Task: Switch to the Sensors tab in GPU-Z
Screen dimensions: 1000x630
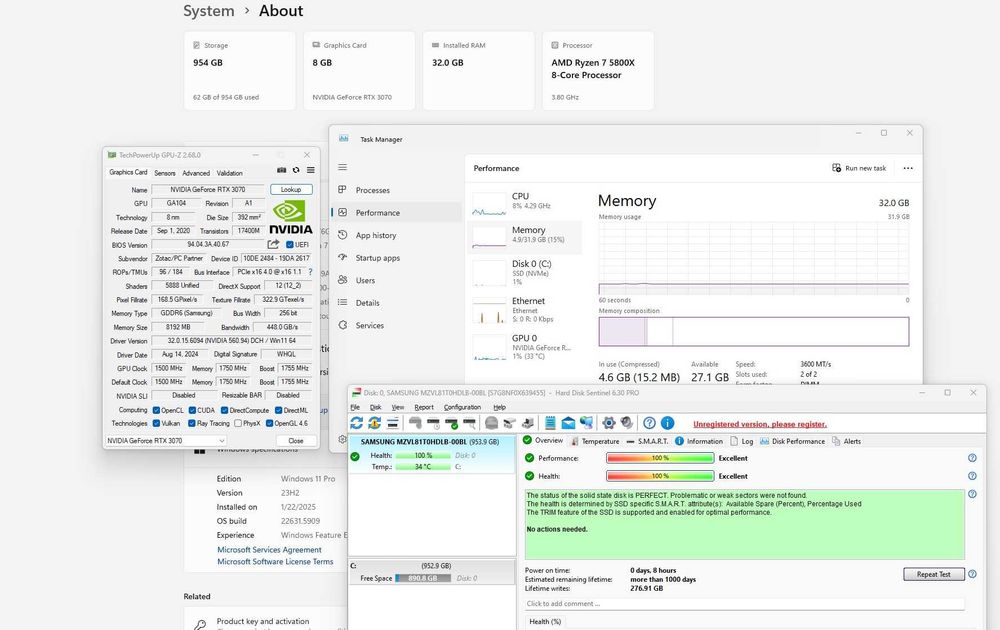Action: tap(165, 173)
